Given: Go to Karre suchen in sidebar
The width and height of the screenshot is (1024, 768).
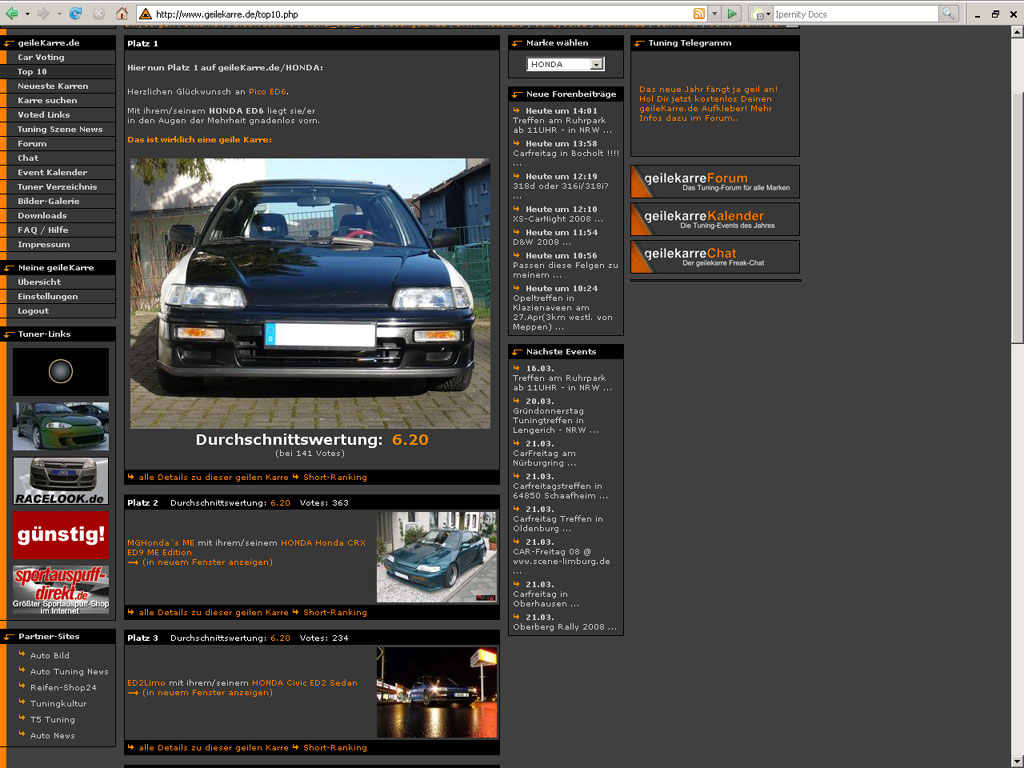Looking at the screenshot, I should click(x=47, y=101).
